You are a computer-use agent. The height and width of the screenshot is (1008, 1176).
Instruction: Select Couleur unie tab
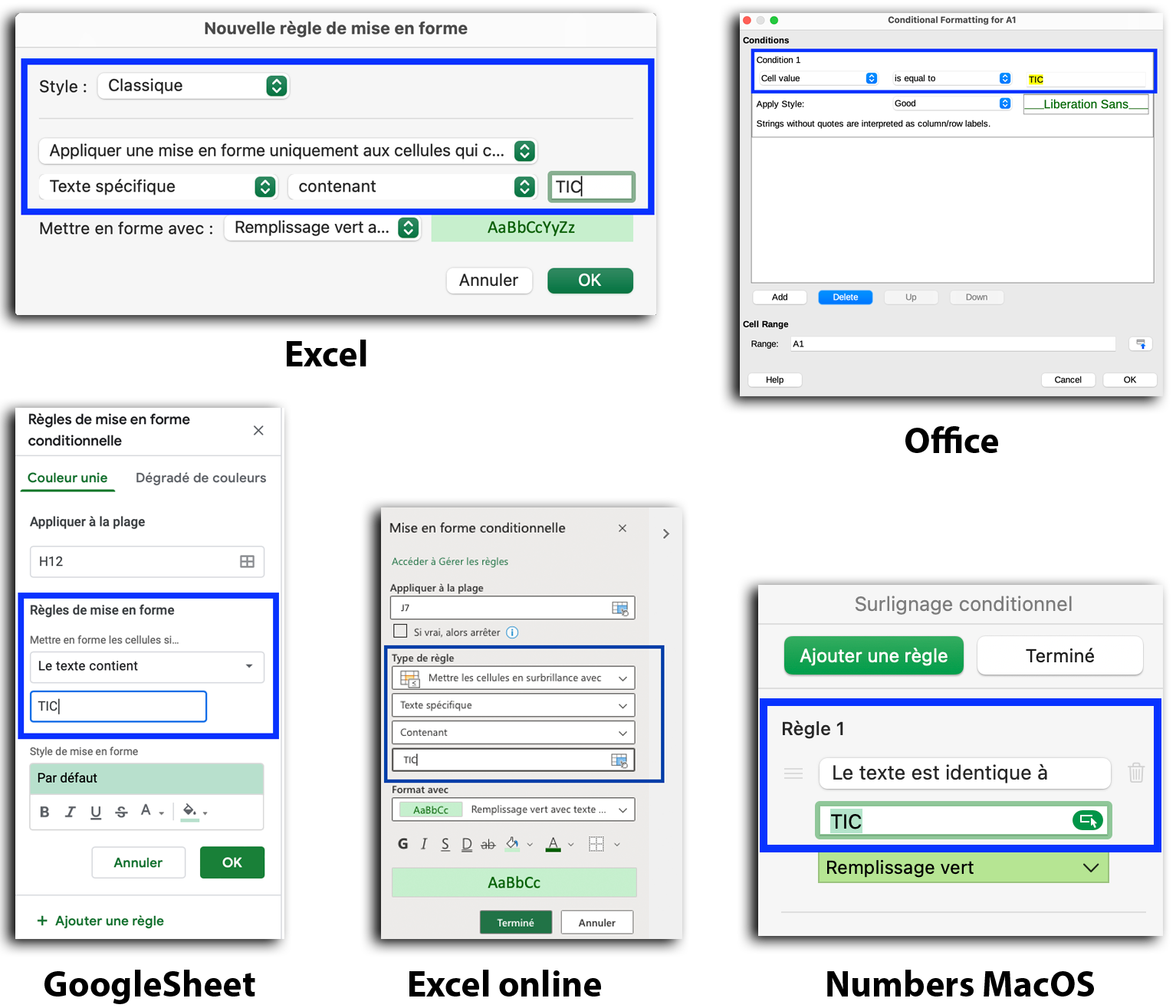67,478
